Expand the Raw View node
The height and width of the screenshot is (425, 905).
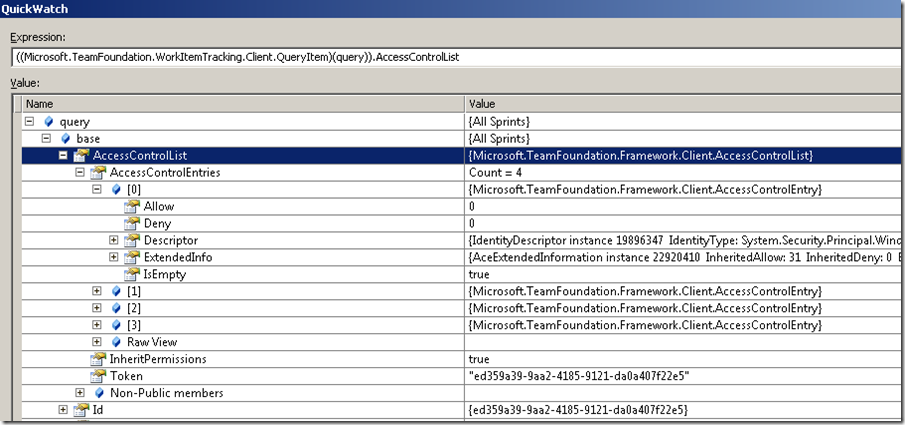pos(97,342)
